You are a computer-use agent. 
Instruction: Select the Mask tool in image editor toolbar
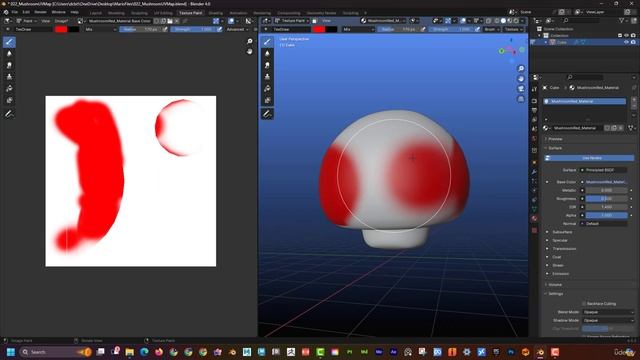click(x=9, y=100)
